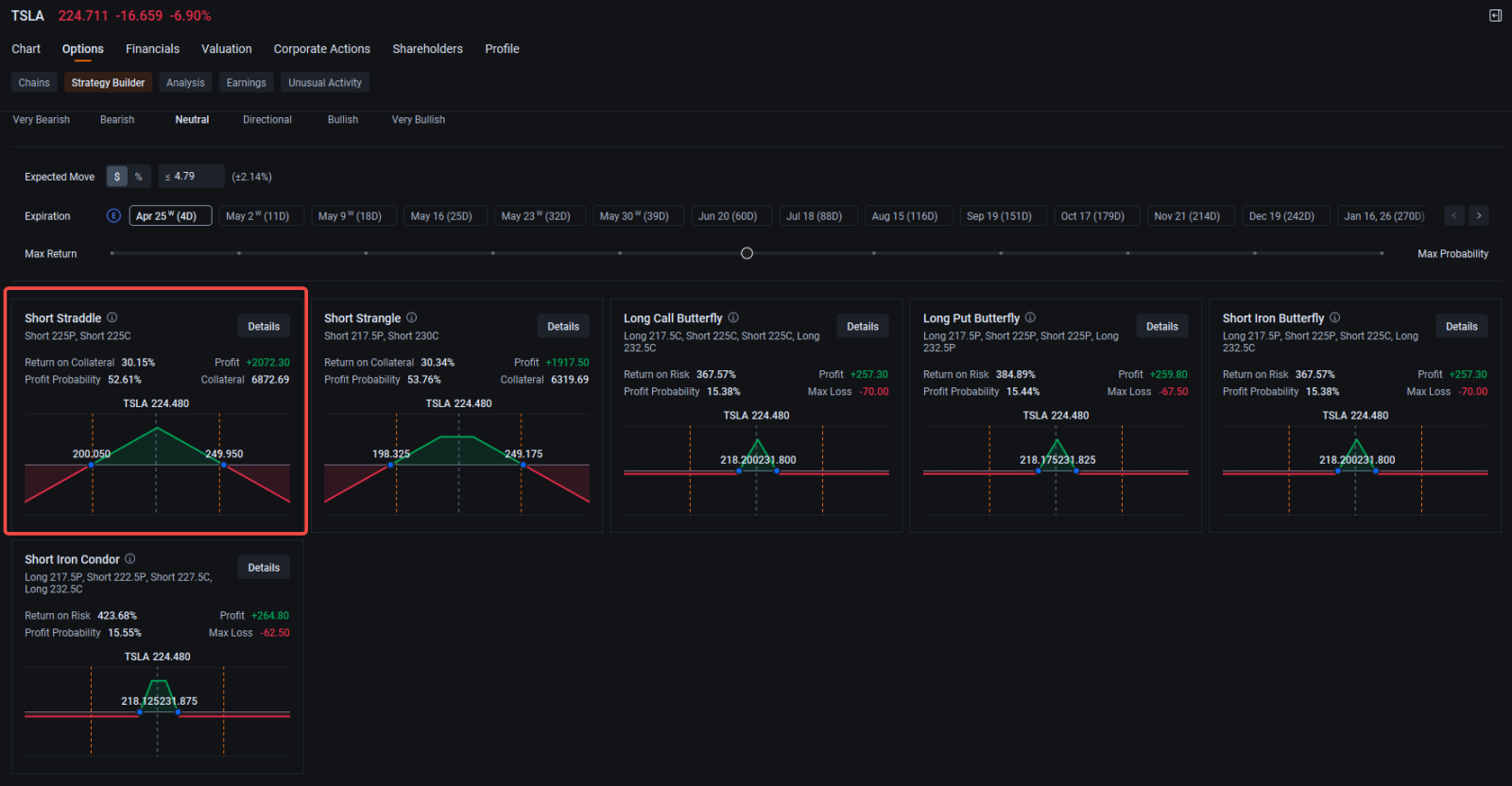Select the Bearish outlook

pos(117,120)
